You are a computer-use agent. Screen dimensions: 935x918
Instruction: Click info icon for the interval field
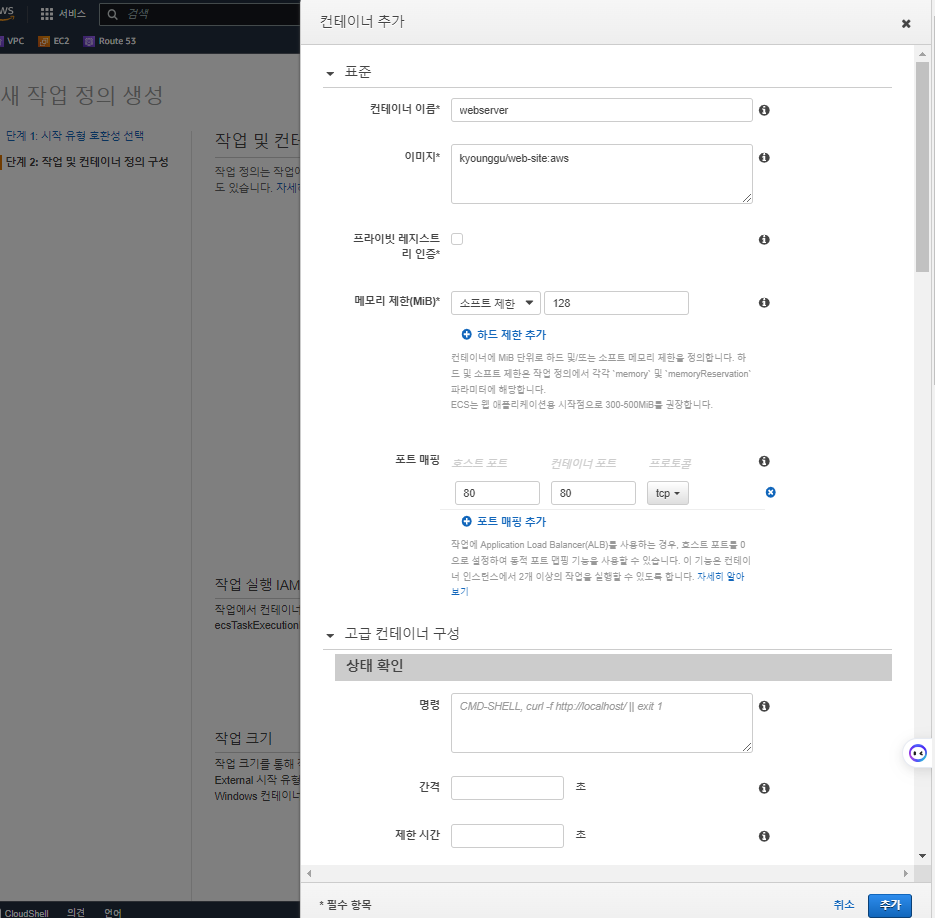(764, 789)
